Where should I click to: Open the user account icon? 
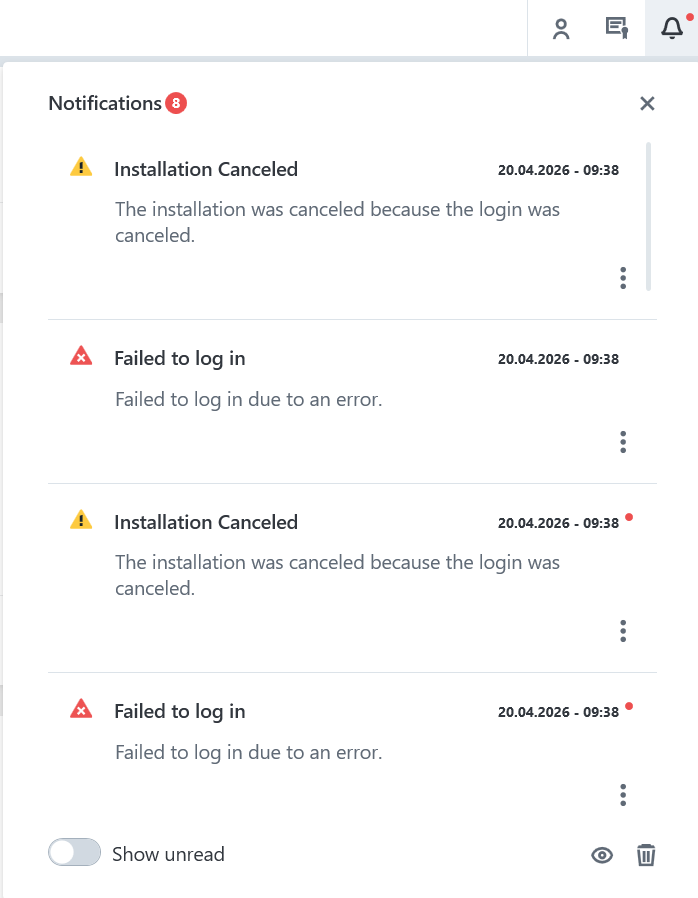pyautogui.click(x=561, y=29)
